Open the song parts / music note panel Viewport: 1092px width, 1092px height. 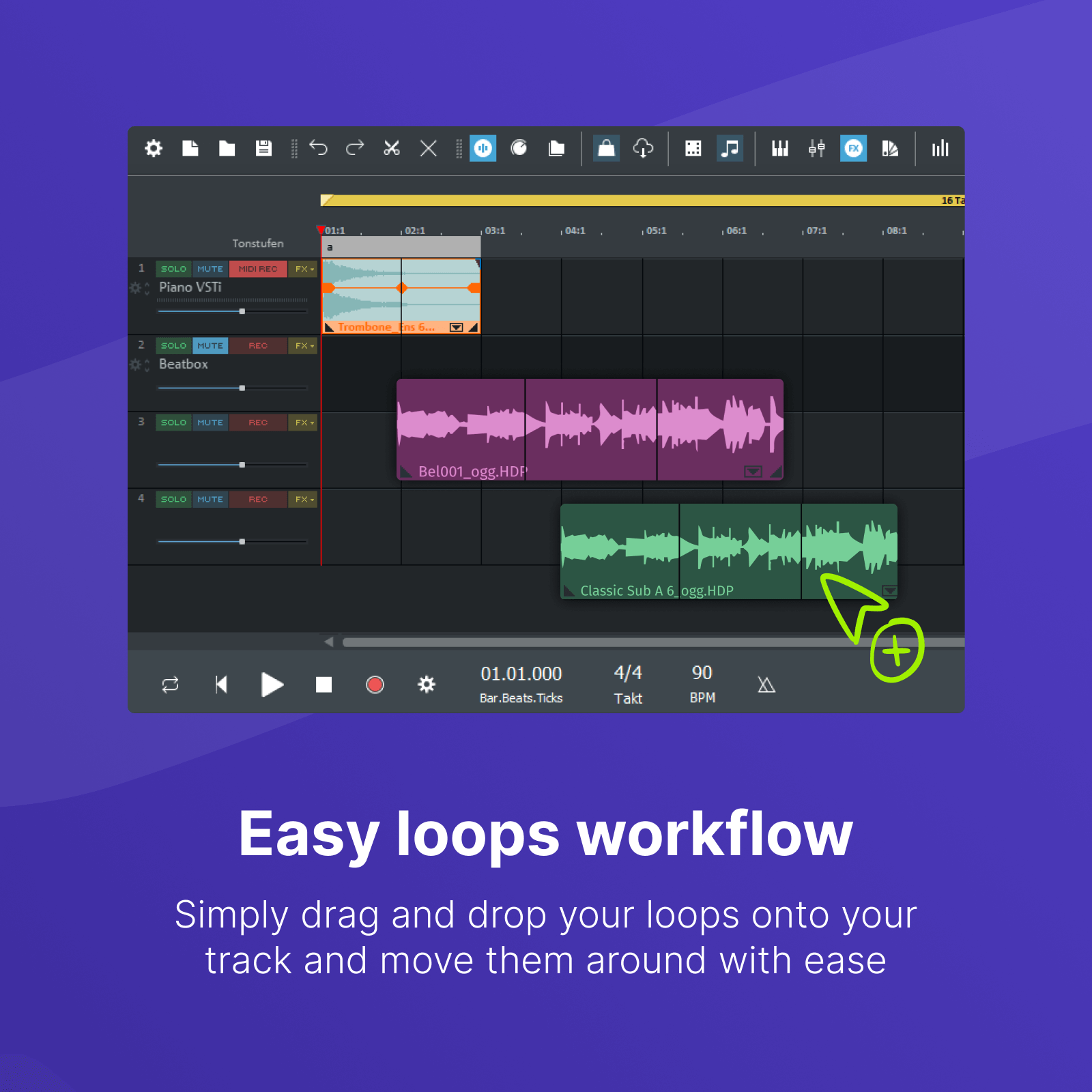pos(730,148)
